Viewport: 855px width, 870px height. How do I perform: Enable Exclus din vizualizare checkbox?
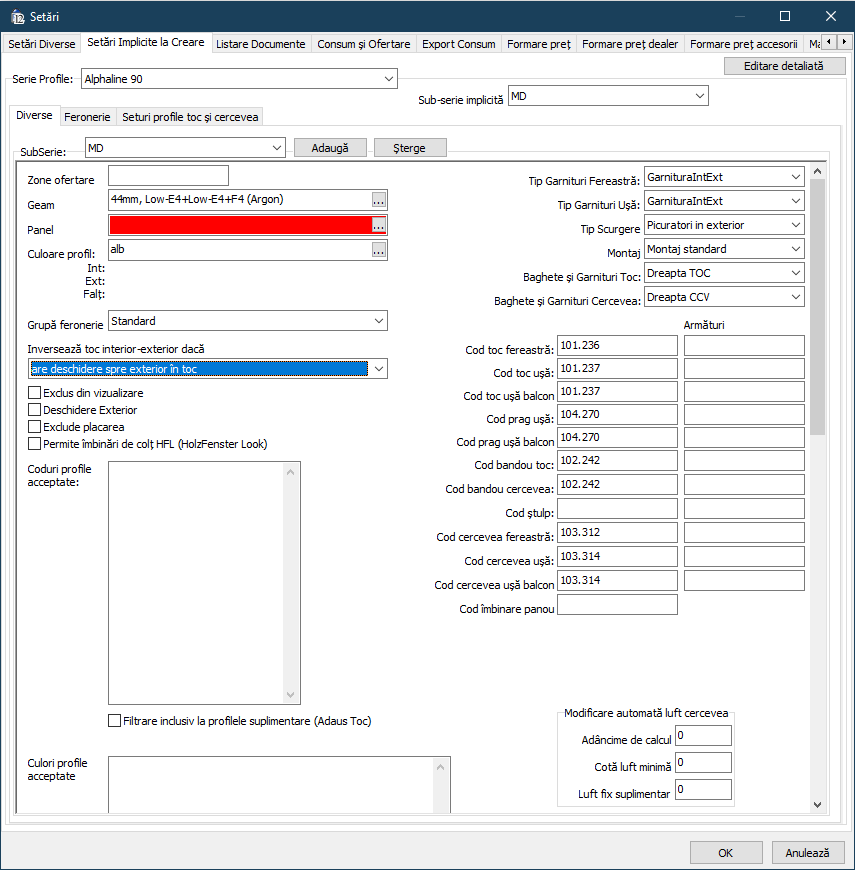coord(35,393)
